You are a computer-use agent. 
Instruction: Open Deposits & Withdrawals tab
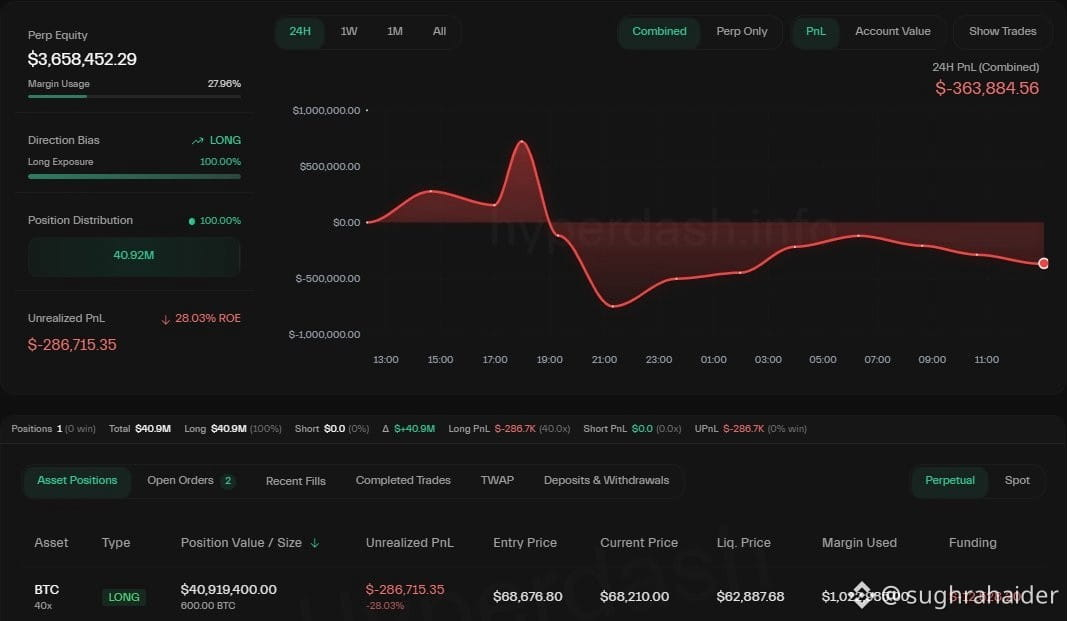[606, 480]
